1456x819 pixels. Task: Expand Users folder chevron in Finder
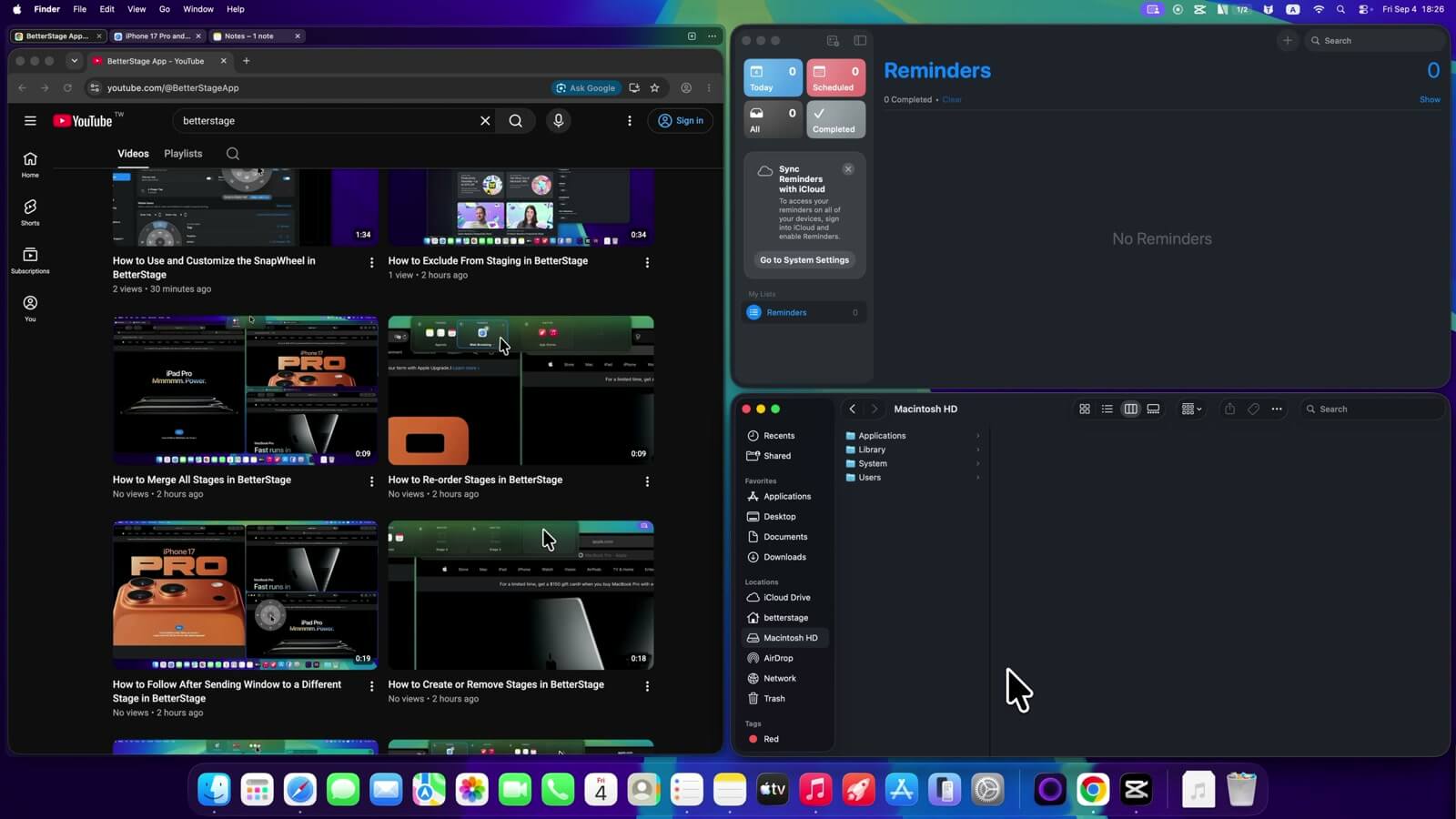(x=978, y=478)
